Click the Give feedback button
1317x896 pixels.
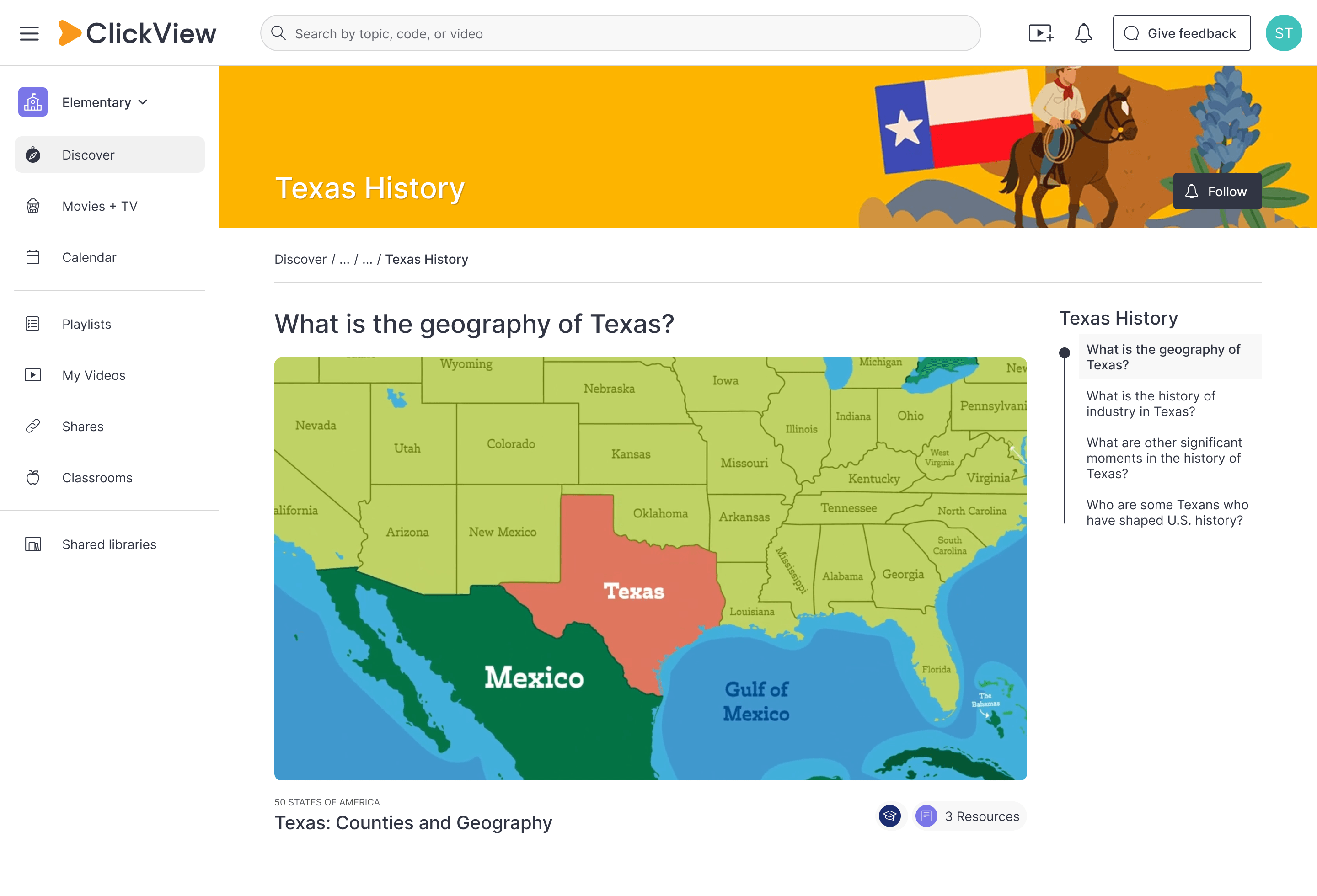(1182, 33)
